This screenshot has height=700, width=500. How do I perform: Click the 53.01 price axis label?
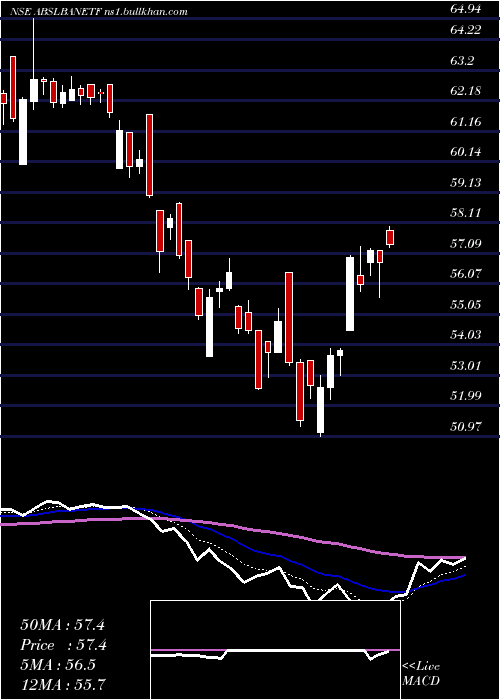click(x=466, y=365)
